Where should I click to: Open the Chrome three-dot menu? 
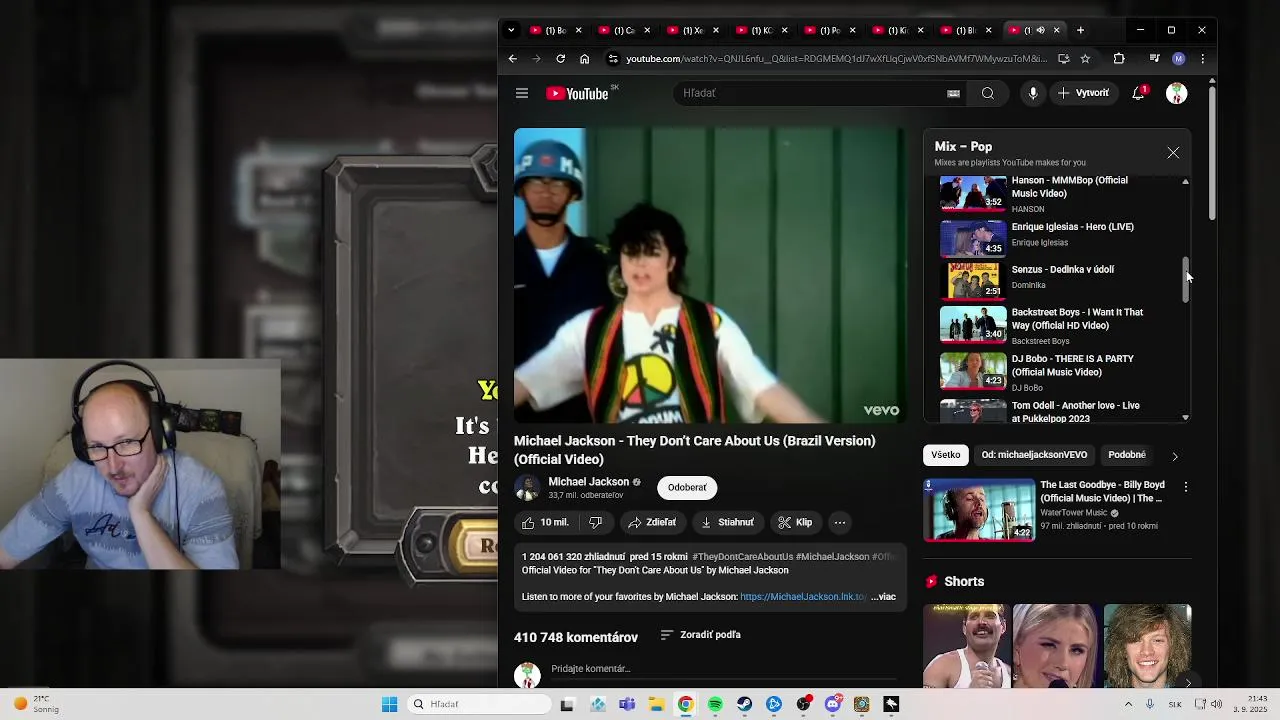coord(1202,59)
